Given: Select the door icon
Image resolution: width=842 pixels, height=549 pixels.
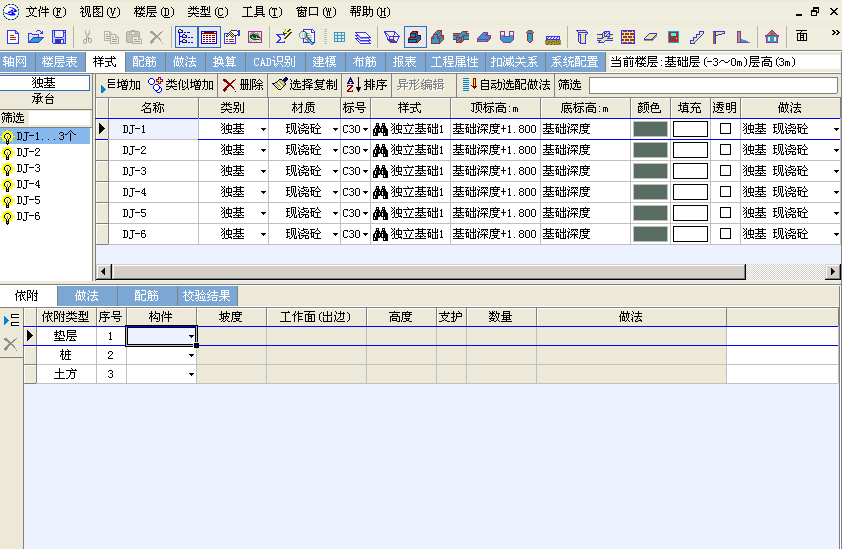Looking at the screenshot, I should [x=673, y=37].
